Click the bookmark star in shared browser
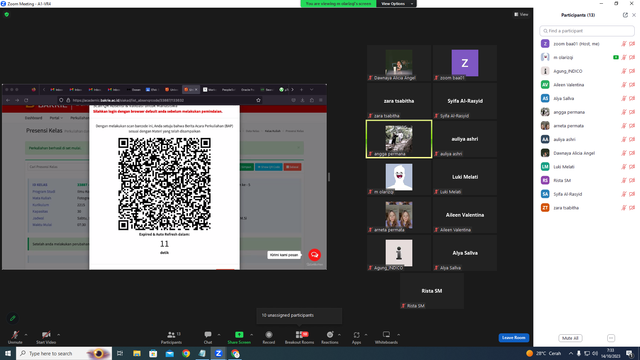The image size is (640, 360). [258, 100]
